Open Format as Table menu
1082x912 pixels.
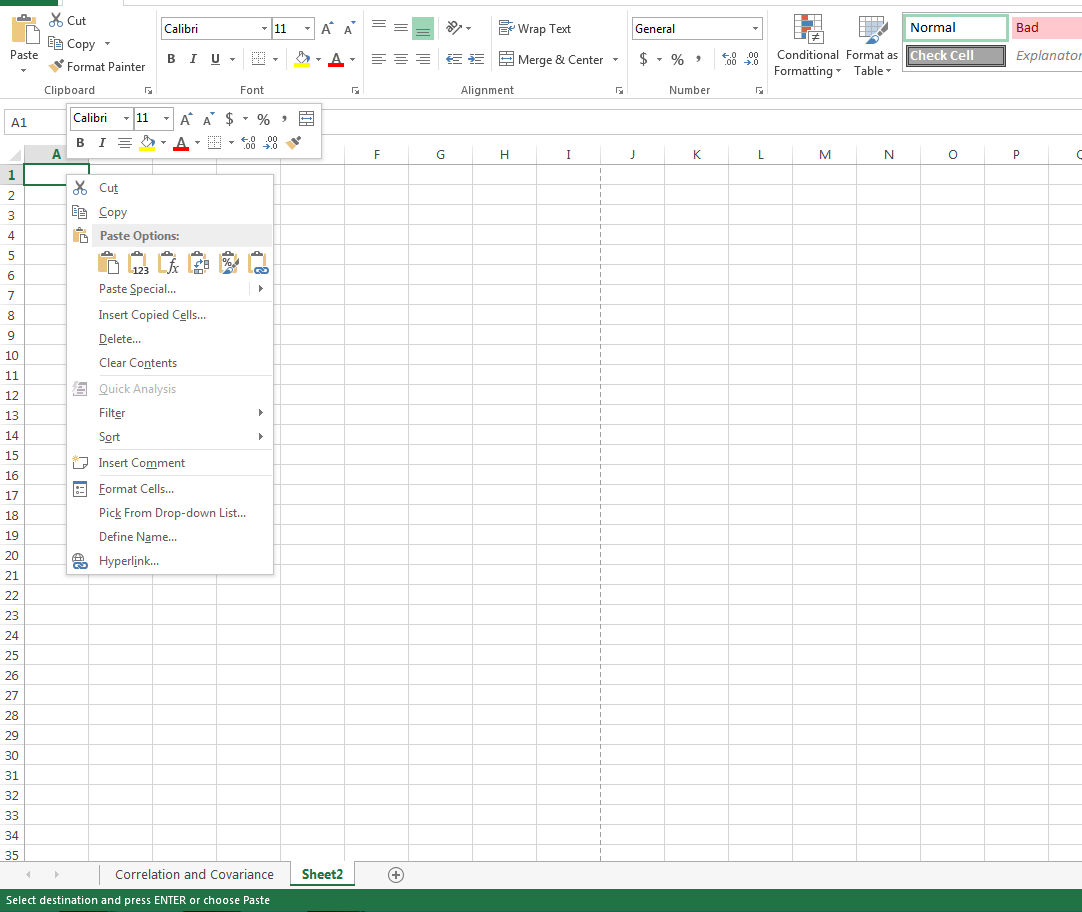click(872, 45)
